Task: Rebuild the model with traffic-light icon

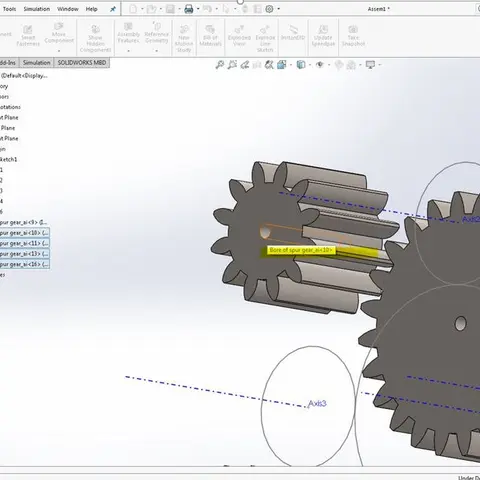Action: click(x=245, y=9)
